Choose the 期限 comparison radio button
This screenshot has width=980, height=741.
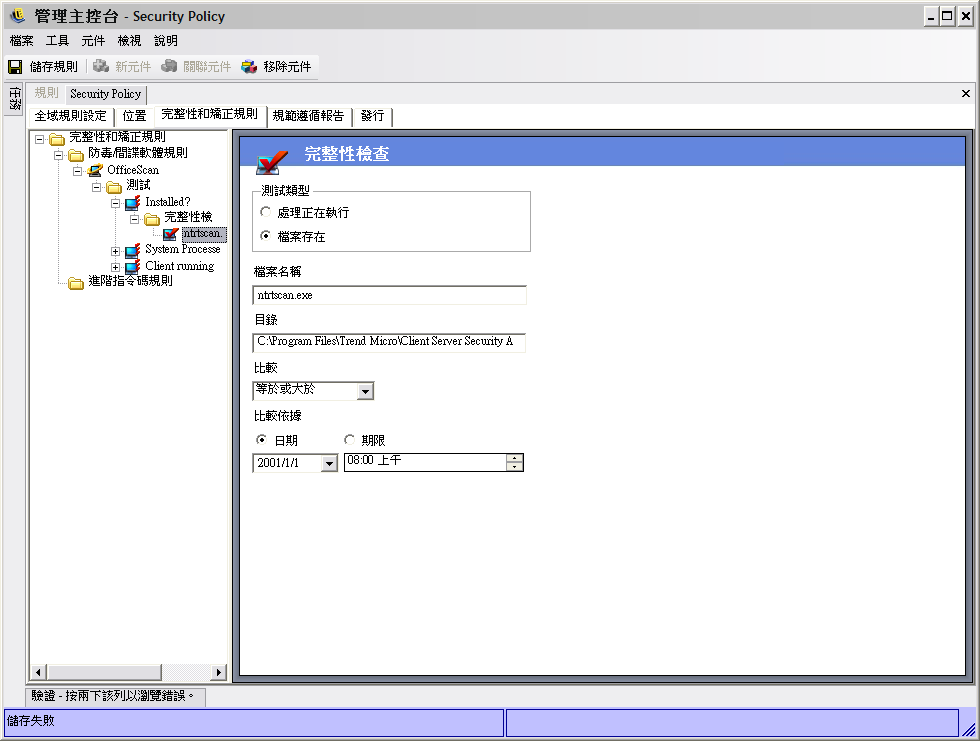pyautogui.click(x=349, y=439)
